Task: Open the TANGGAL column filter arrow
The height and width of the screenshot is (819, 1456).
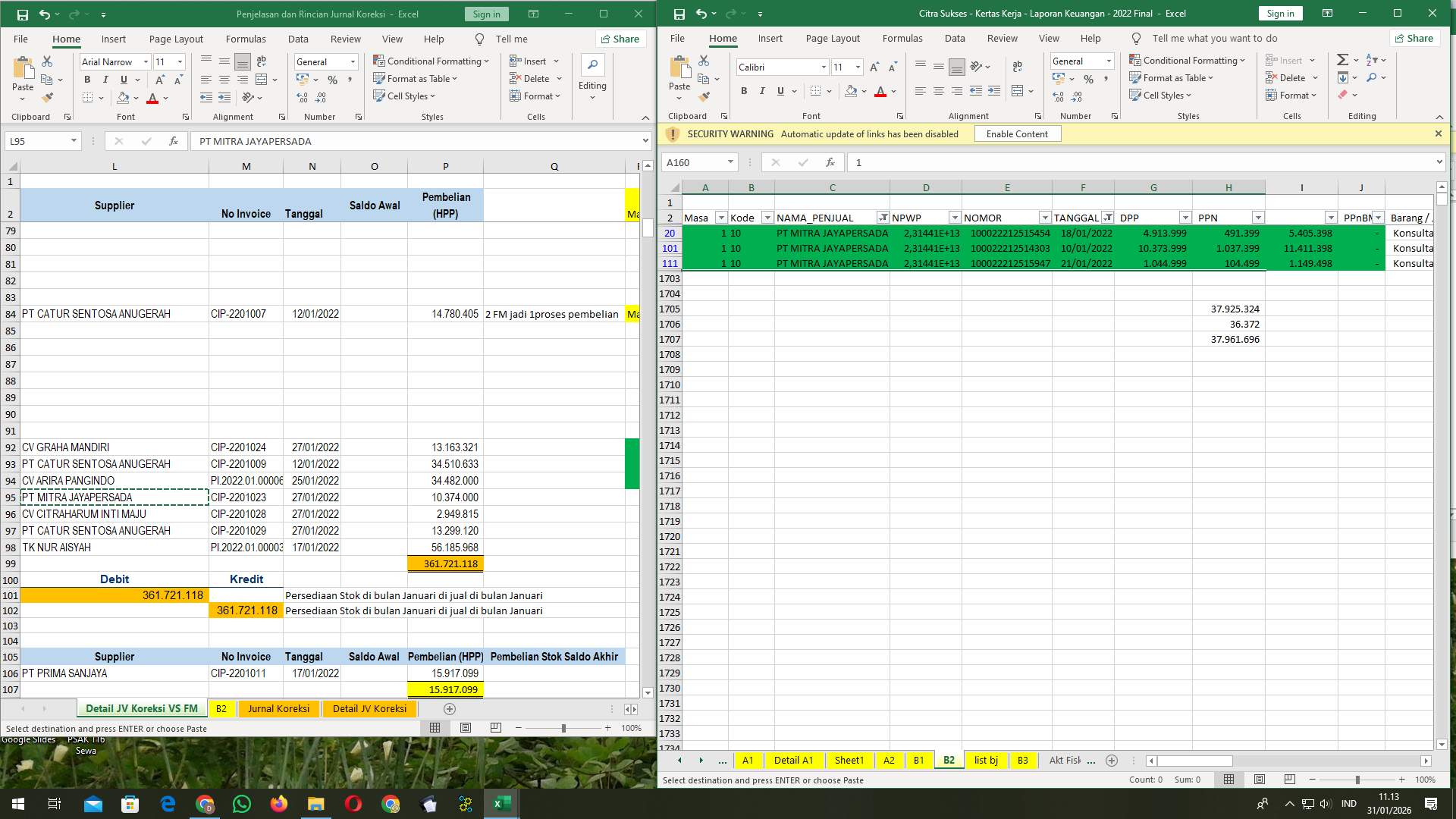Action: pyautogui.click(x=1108, y=218)
